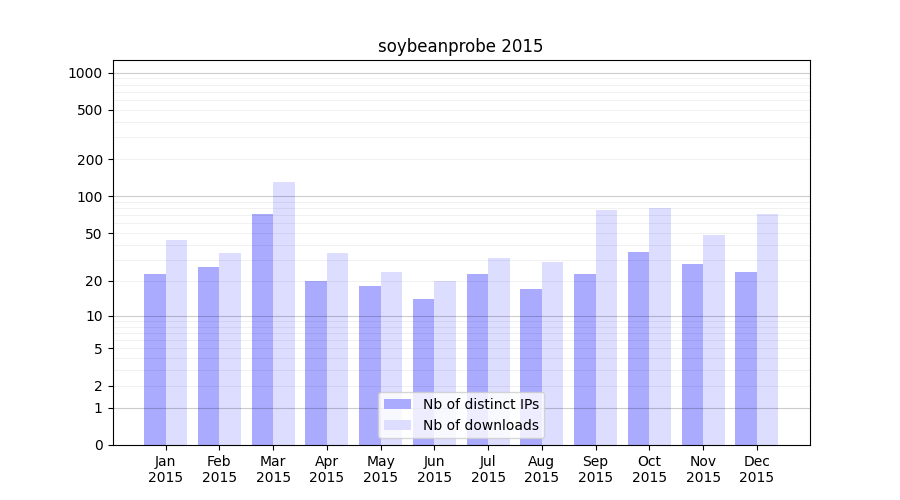The height and width of the screenshot is (500, 900).
Task: Click the "200" y-axis tick label
Action: pyautogui.click(x=90, y=160)
